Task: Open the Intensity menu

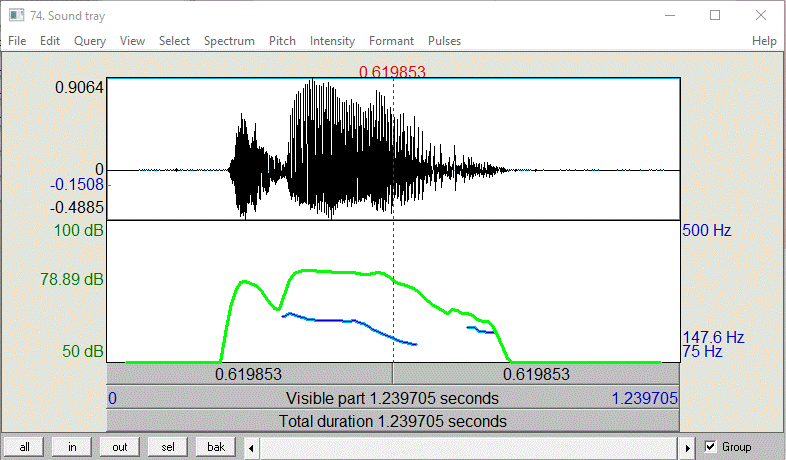Action: (x=332, y=41)
